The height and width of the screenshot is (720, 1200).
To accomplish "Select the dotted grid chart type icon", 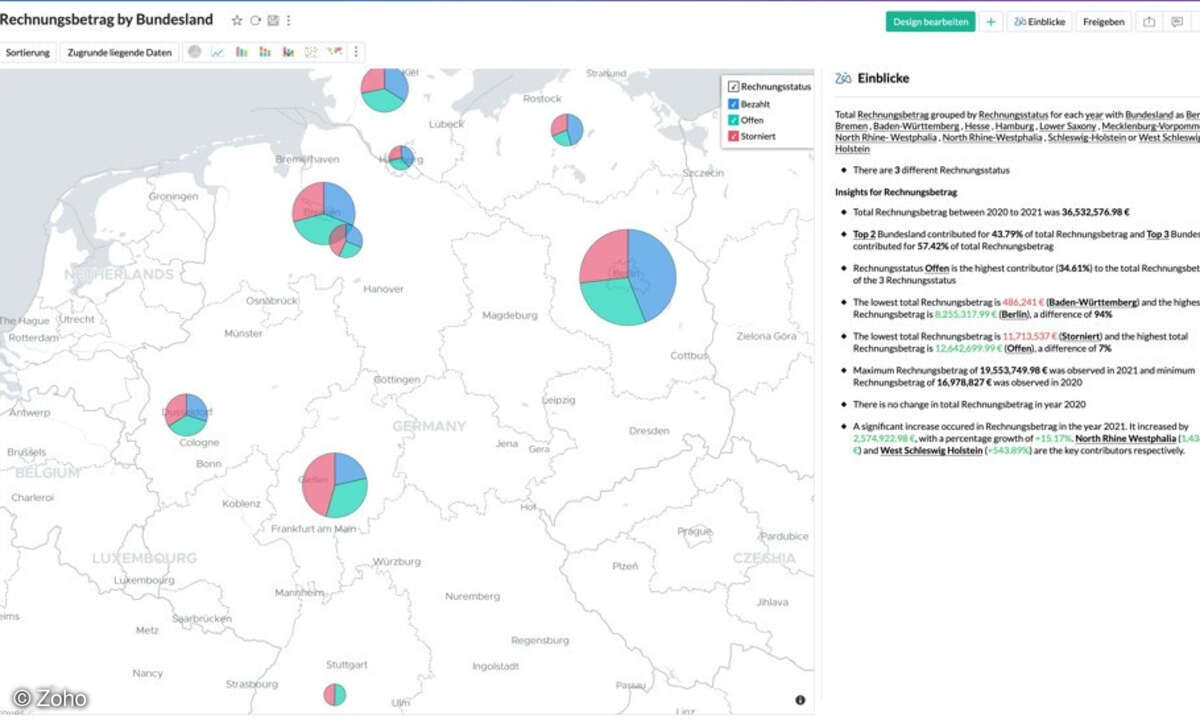I will click(311, 52).
